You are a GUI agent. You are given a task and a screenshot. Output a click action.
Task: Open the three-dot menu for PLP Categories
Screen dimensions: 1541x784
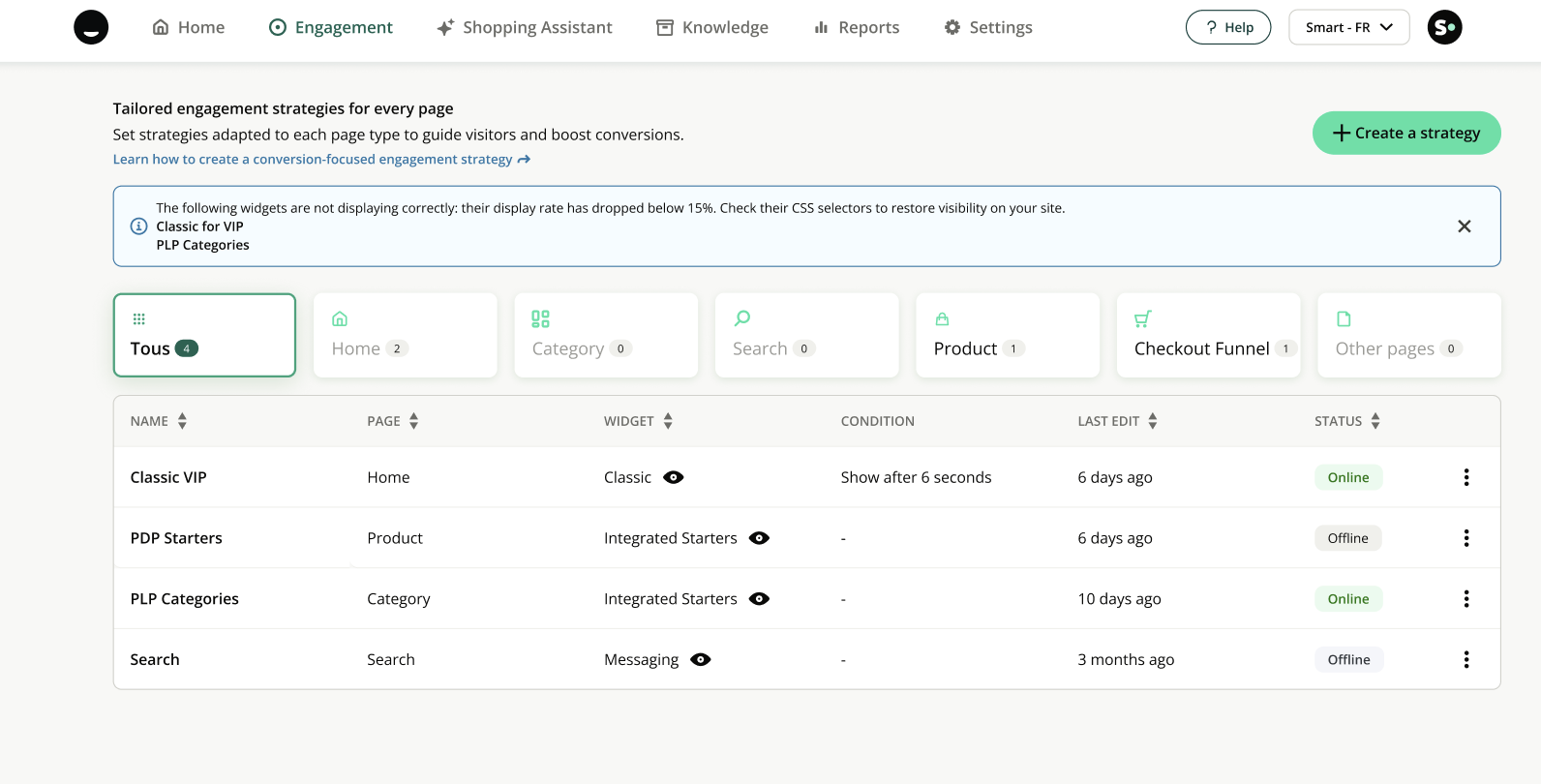click(x=1465, y=599)
